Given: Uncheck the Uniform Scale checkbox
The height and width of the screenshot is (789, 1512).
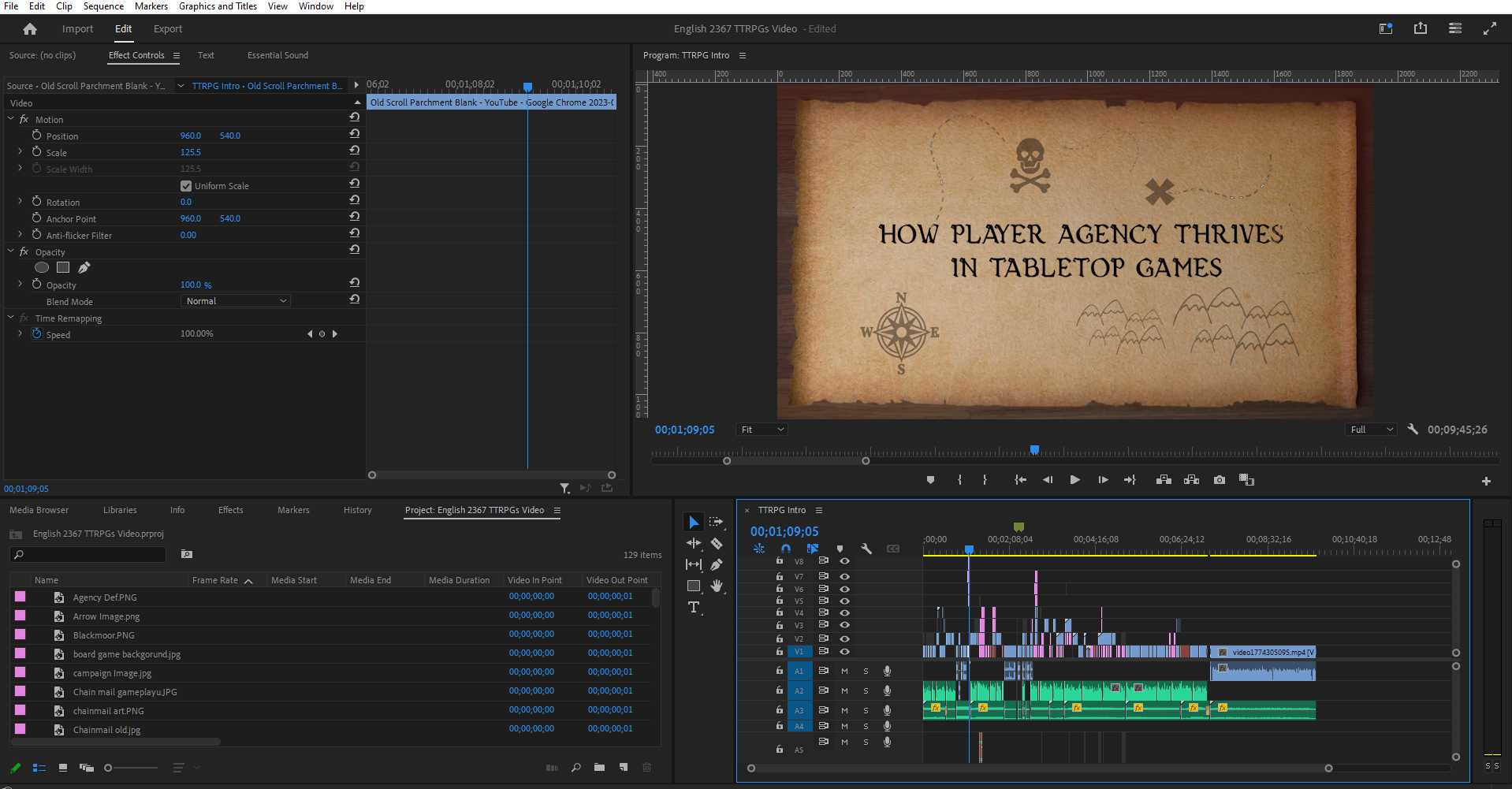Looking at the screenshot, I should click(x=186, y=186).
